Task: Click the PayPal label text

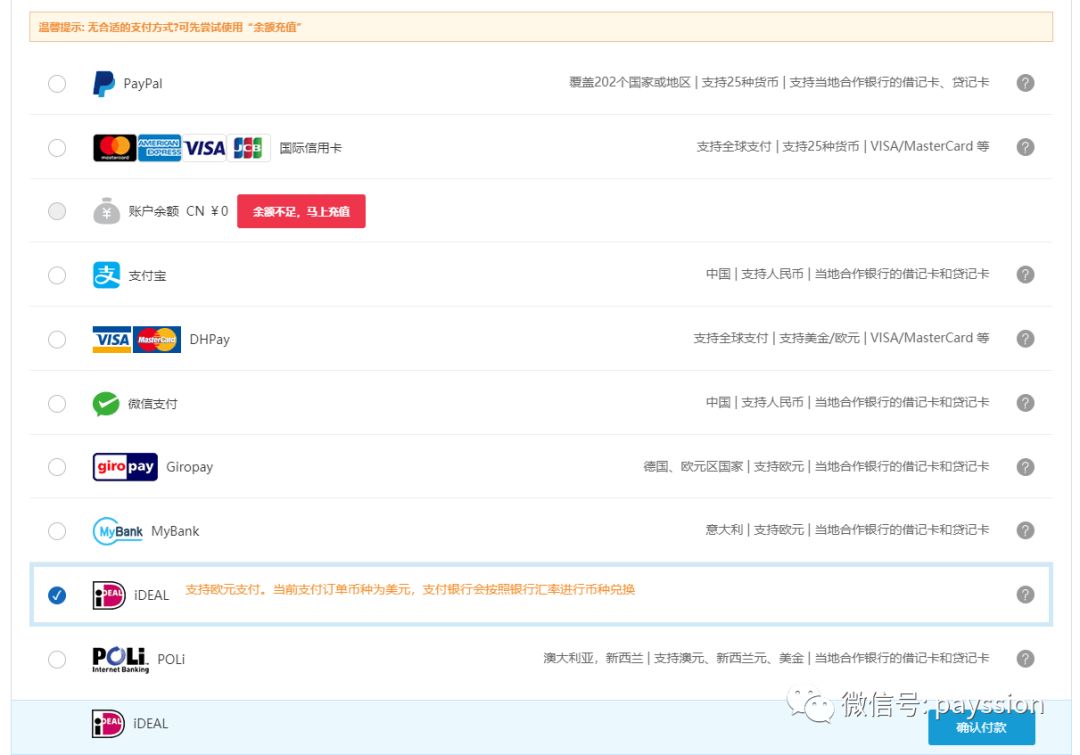Action: tap(143, 83)
